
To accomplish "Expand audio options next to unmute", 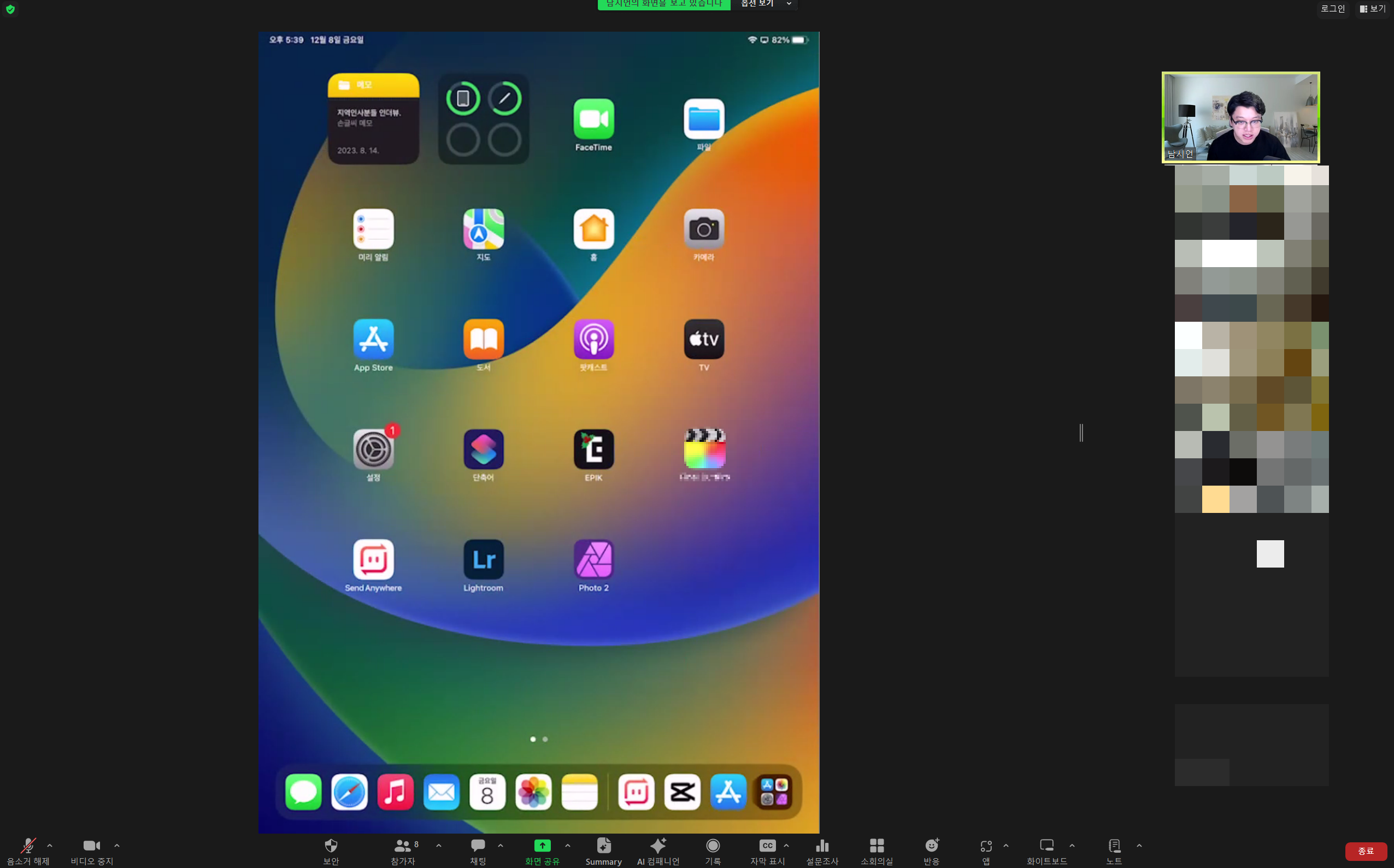I will 50,846.
